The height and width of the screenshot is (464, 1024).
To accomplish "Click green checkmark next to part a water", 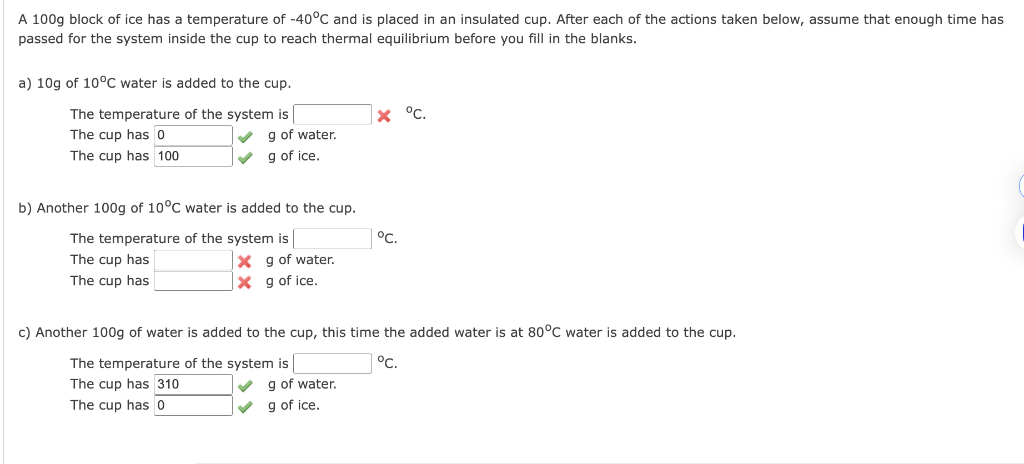I will [x=245, y=136].
